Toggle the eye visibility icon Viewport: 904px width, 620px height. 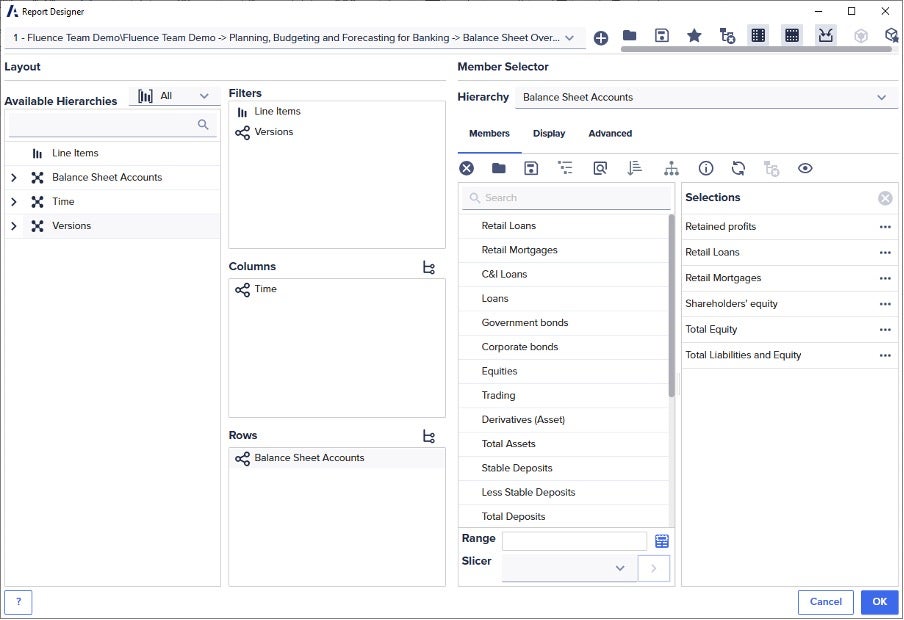pyautogui.click(x=805, y=168)
